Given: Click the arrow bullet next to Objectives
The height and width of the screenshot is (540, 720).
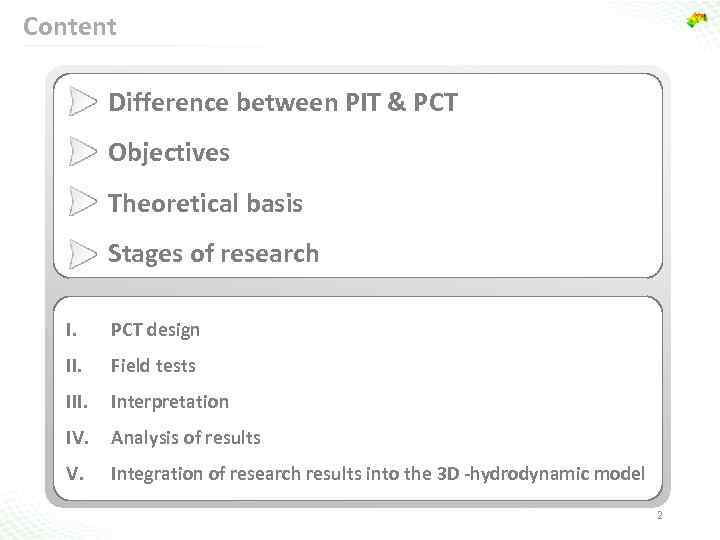Looking at the screenshot, I should tap(84, 153).
